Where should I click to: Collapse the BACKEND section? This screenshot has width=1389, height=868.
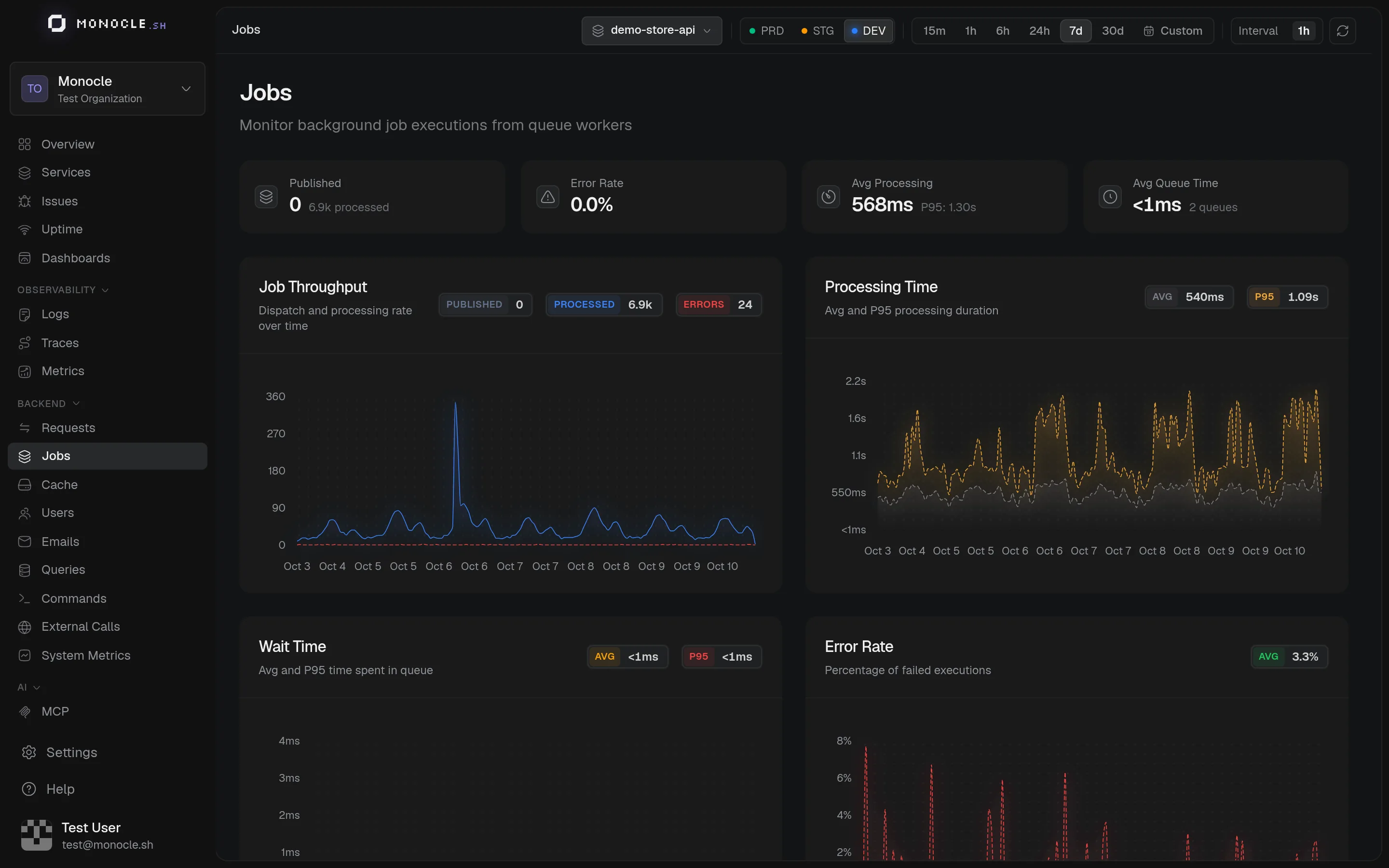[x=48, y=404]
